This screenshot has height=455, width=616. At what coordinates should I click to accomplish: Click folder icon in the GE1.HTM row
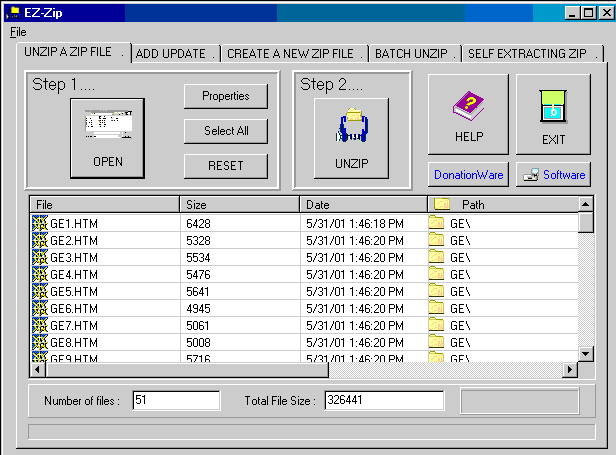tap(436, 222)
